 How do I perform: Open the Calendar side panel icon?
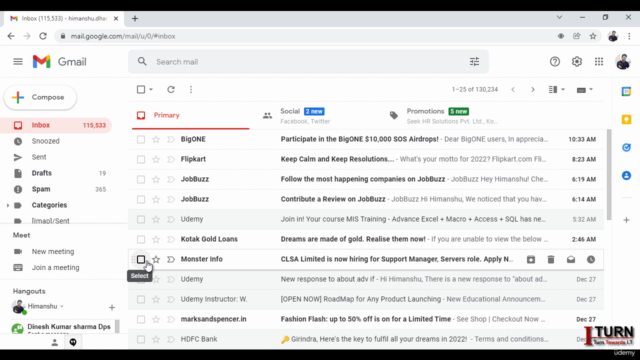pos(626,91)
